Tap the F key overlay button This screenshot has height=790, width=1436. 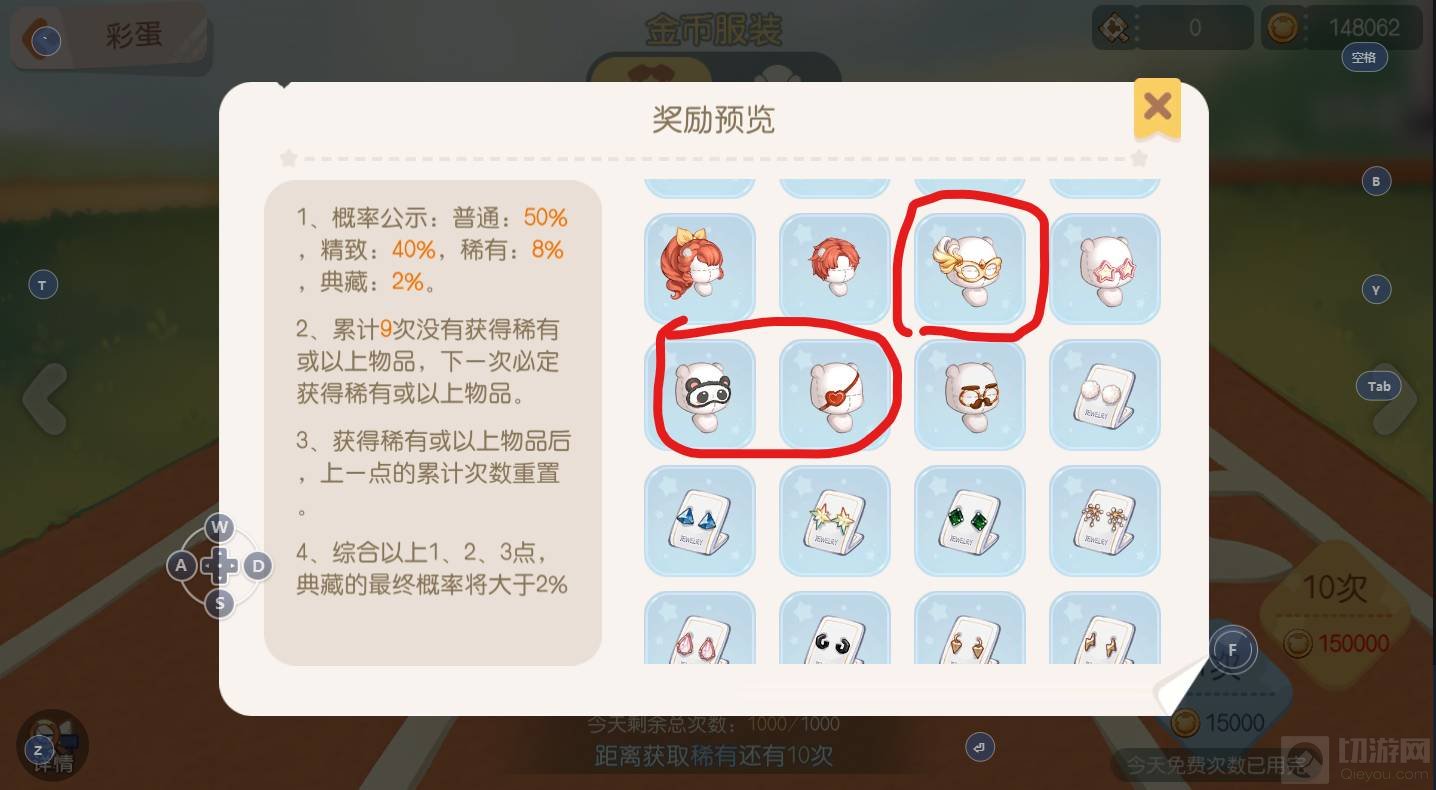[1233, 650]
